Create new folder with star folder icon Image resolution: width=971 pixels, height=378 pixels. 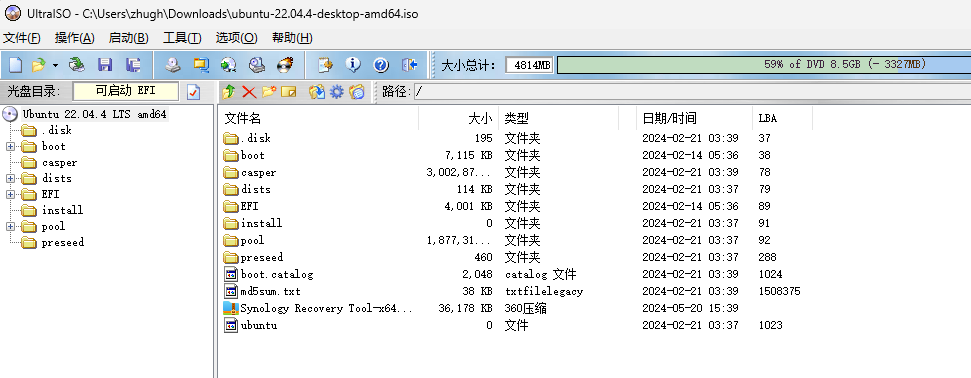coord(269,92)
